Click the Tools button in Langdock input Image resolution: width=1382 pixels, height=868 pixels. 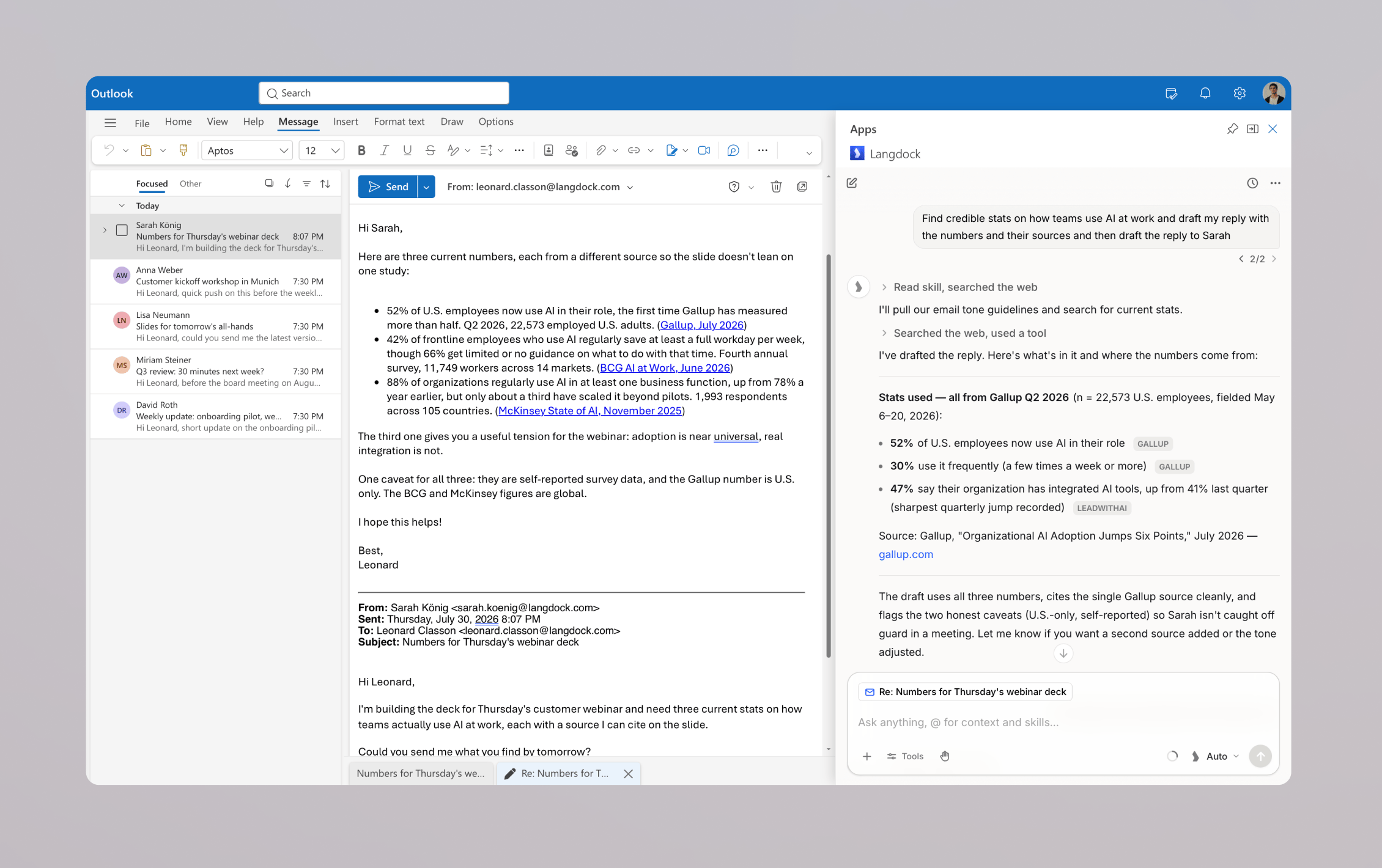coord(905,756)
